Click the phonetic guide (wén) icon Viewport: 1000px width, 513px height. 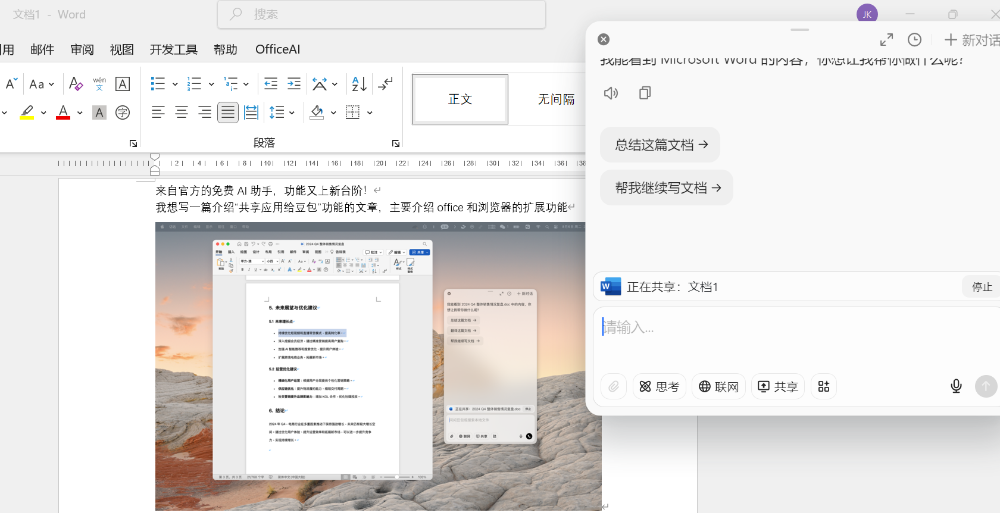(99, 84)
